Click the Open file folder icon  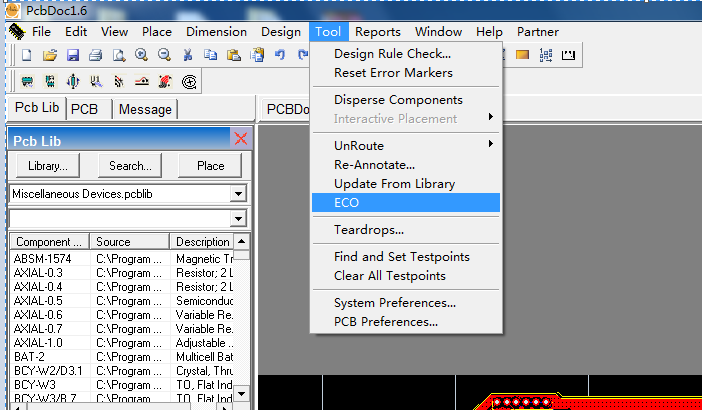click(49, 55)
